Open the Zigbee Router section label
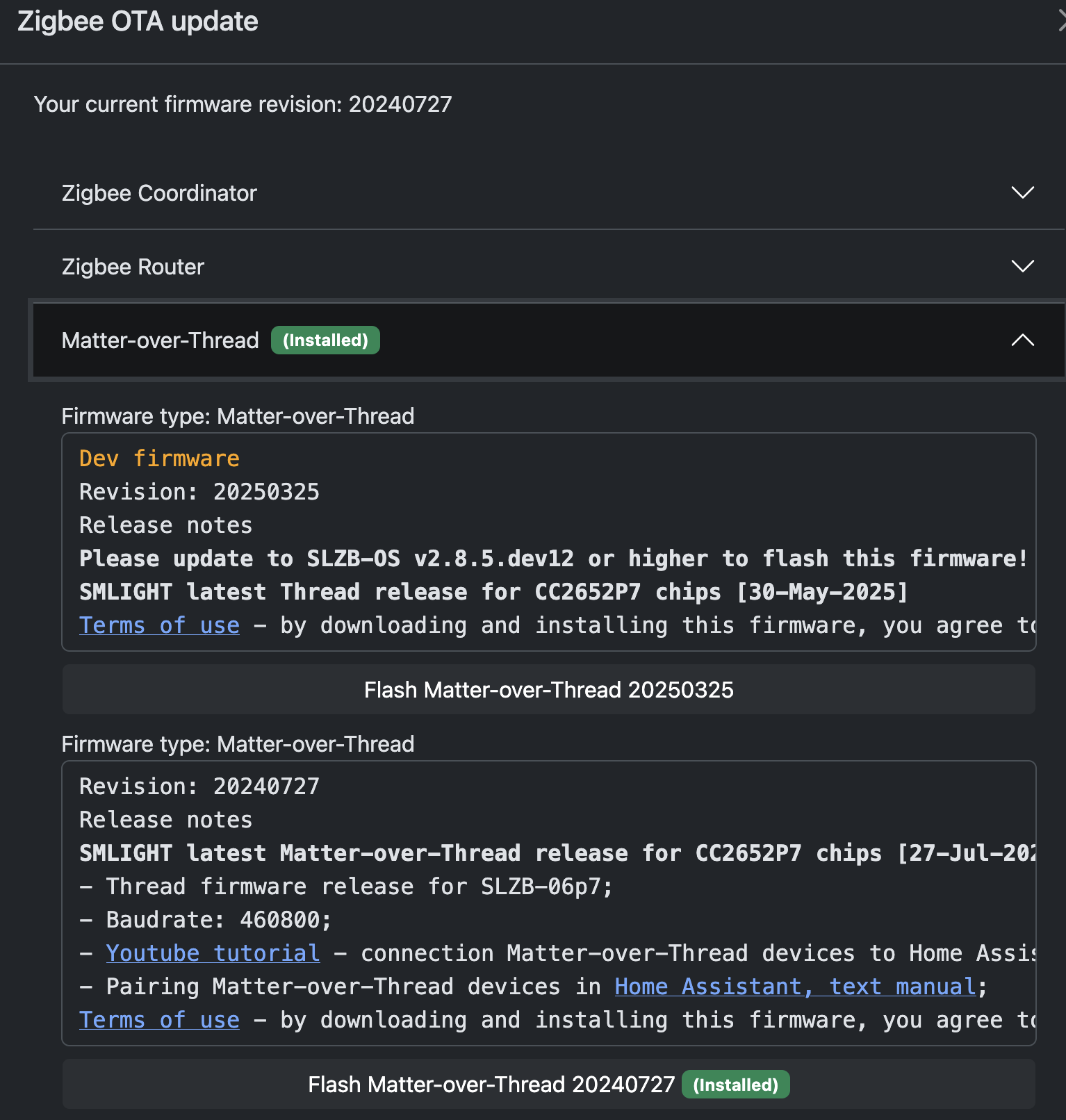 [133, 267]
